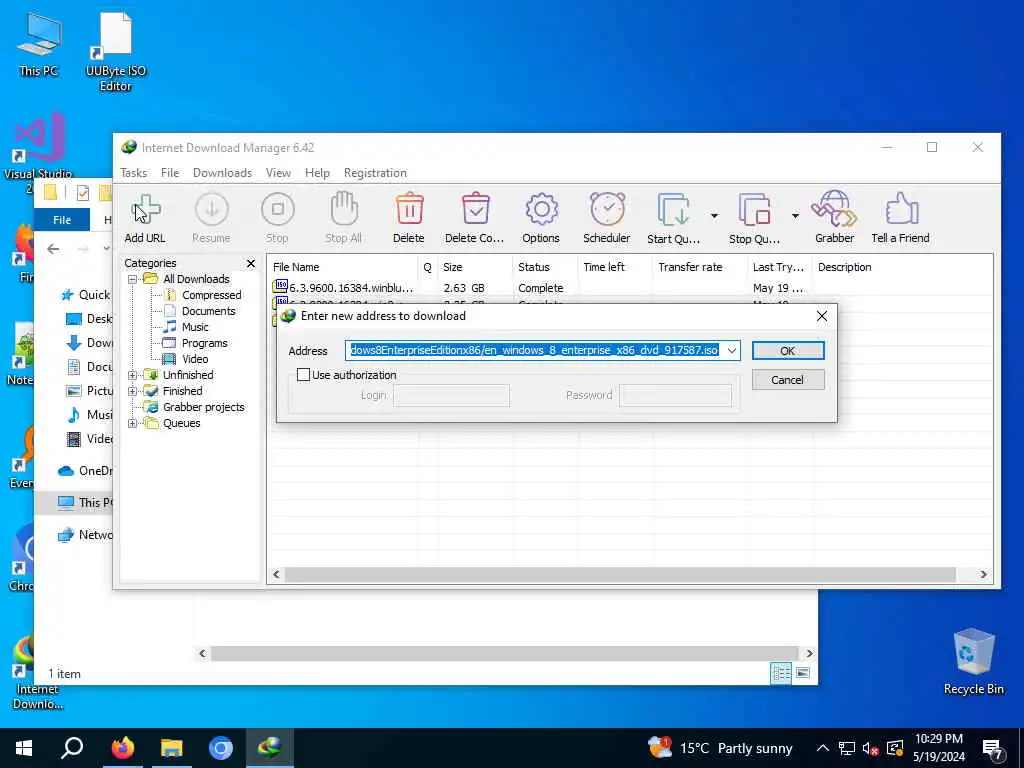The image size is (1024, 768).
Task: Open the Registration menu
Action: click(x=376, y=173)
